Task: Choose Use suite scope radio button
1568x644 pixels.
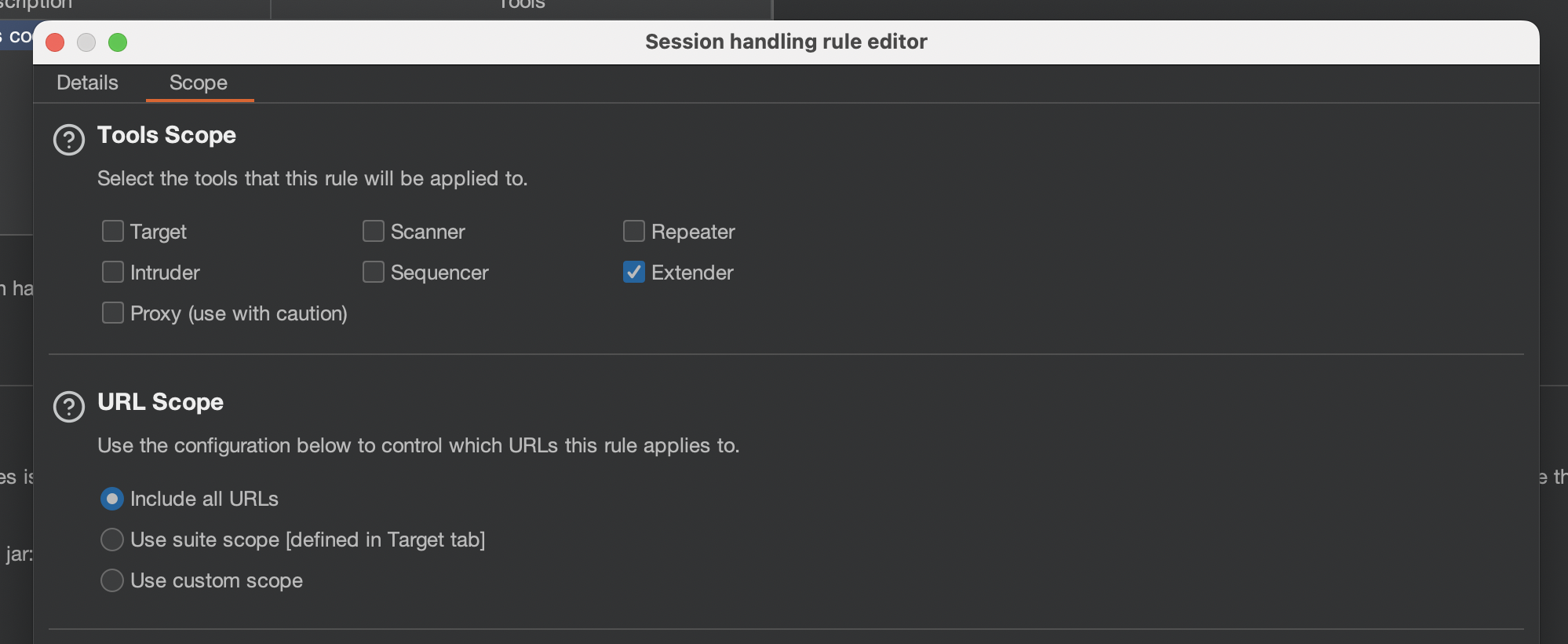Action: click(112, 540)
